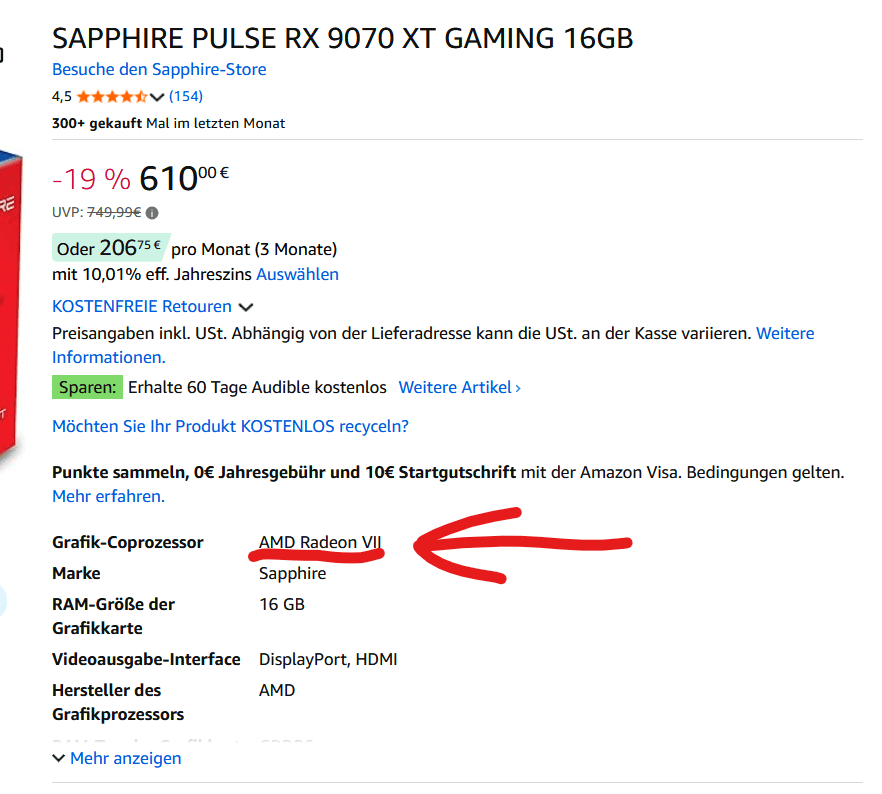This screenshot has height=794, width=882.
Task: Click the free product recycling link
Action: [x=230, y=426]
